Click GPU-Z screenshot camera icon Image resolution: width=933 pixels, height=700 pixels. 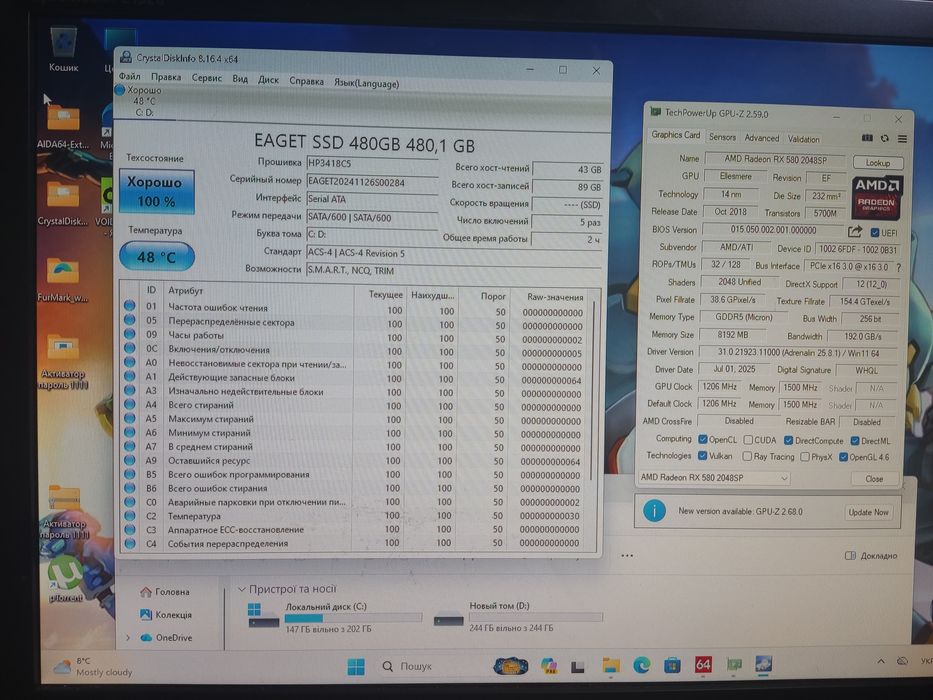[867, 138]
